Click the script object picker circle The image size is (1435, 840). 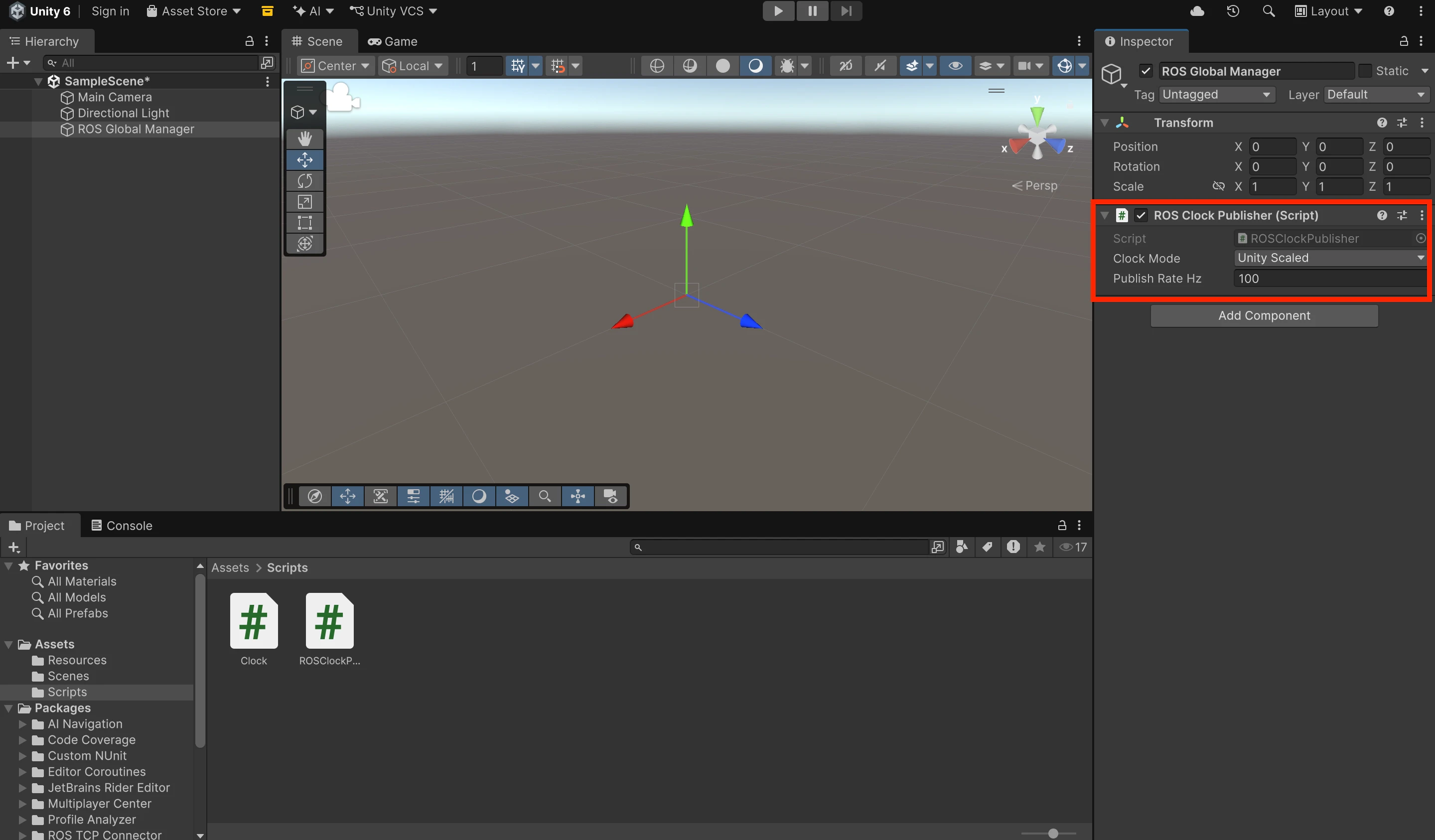(x=1421, y=238)
